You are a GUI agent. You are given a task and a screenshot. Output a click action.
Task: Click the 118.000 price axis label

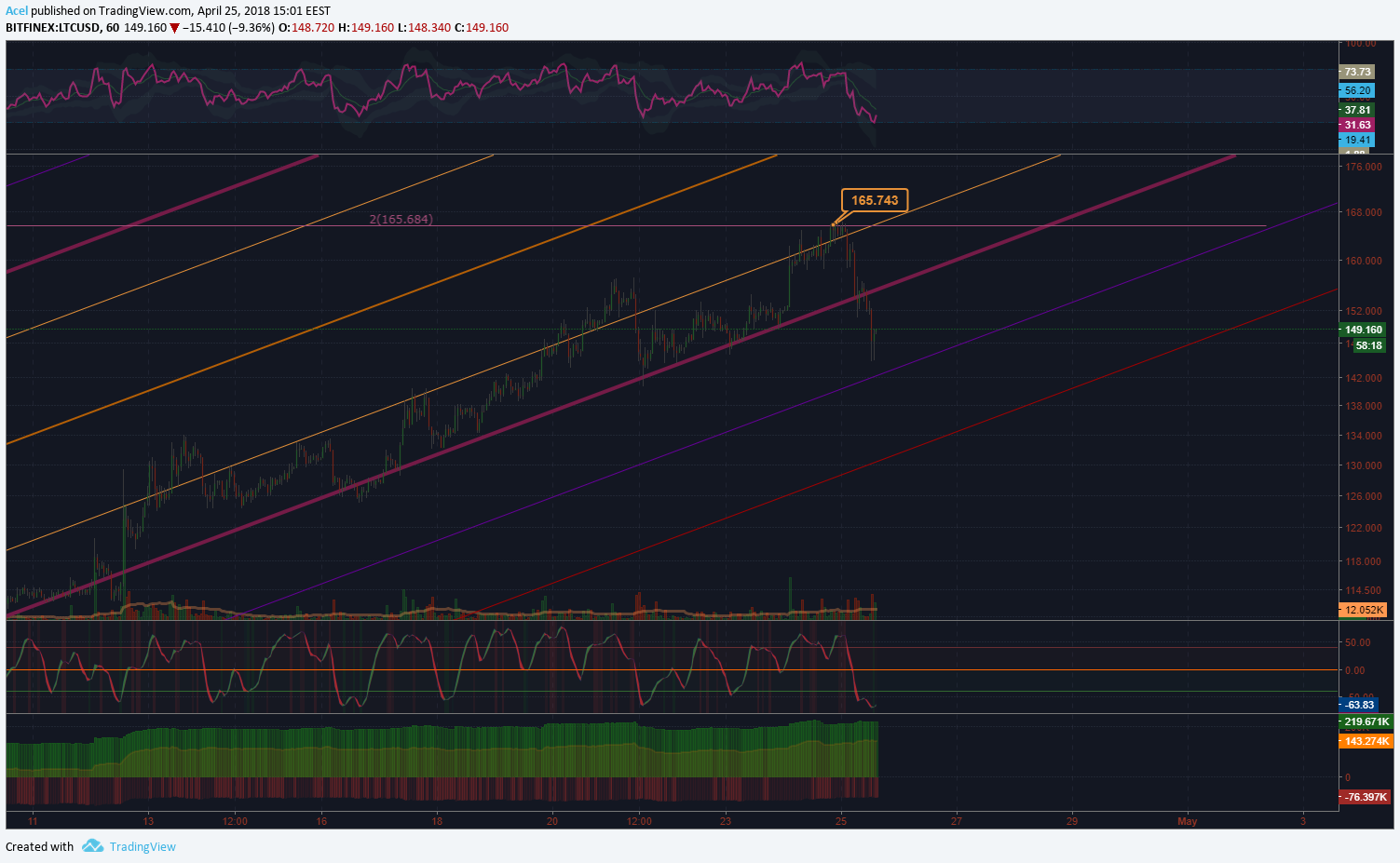[1364, 561]
